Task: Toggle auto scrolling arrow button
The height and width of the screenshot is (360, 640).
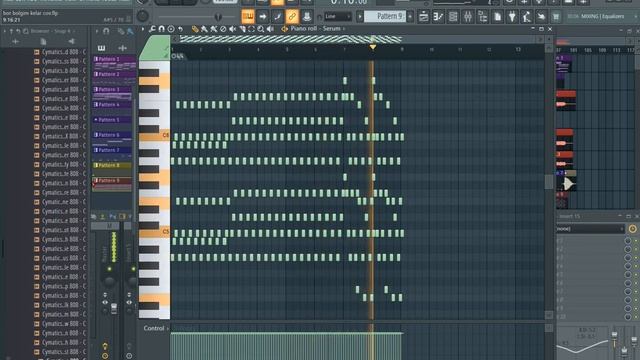Action: coord(262,16)
